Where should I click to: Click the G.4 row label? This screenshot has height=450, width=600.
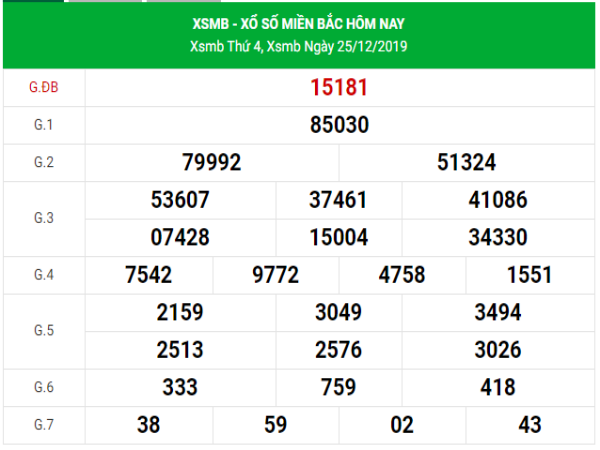[43, 275]
